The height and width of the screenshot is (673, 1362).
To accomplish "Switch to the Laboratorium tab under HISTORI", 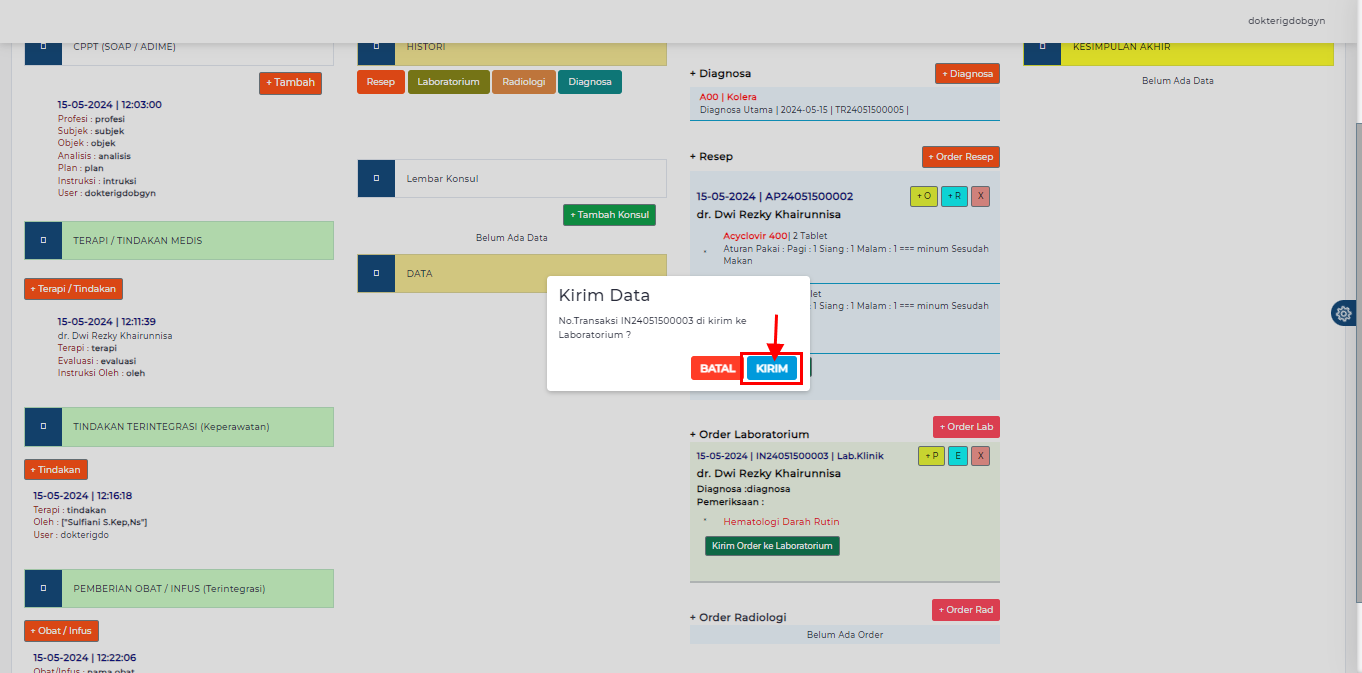I will click(x=448, y=82).
